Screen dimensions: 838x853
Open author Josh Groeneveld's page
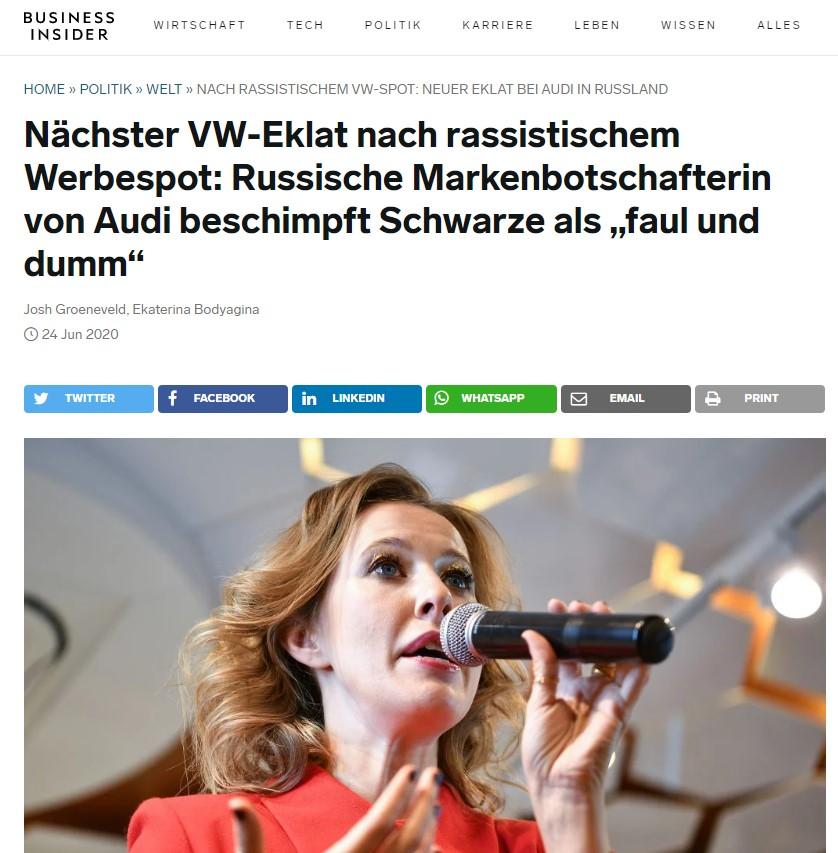tap(75, 310)
